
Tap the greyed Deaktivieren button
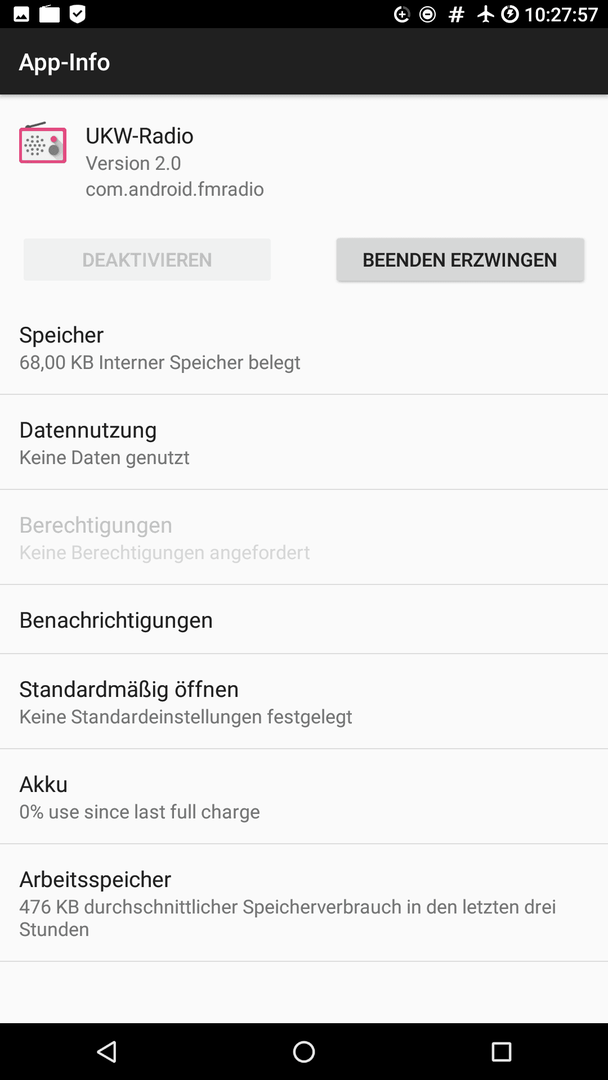pyautogui.click(x=147, y=260)
